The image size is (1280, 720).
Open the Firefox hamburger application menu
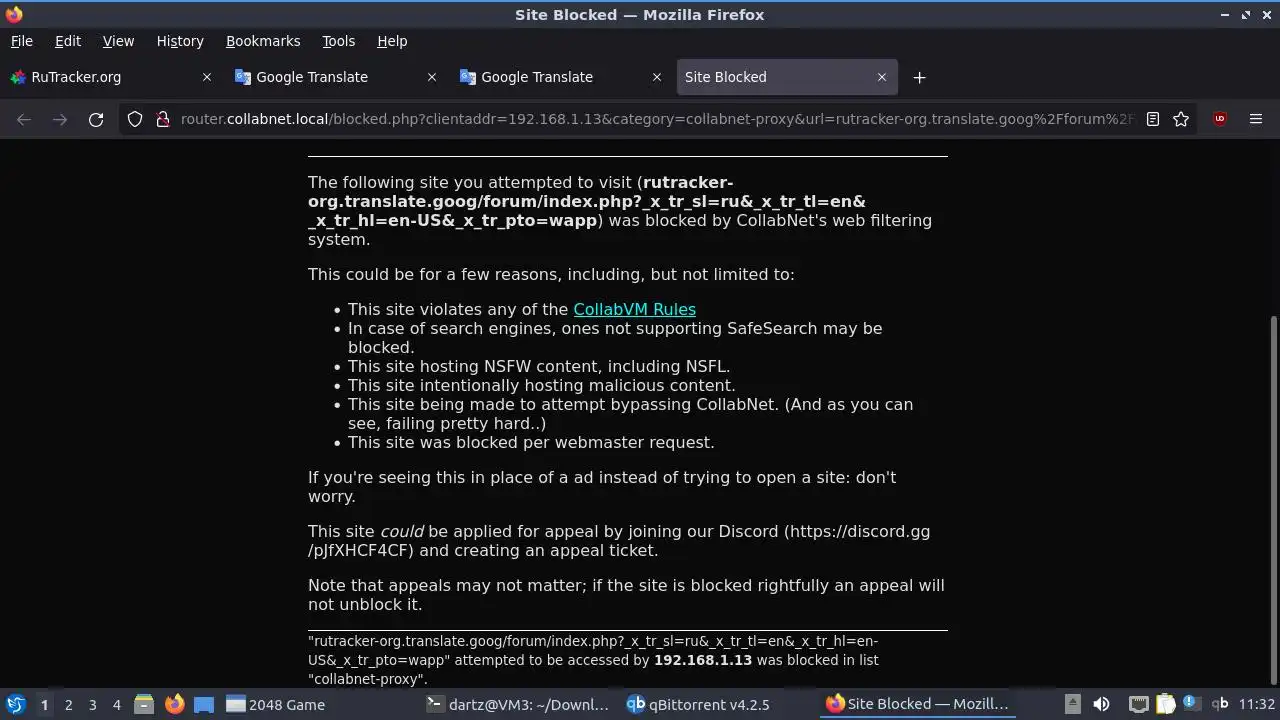(1256, 119)
